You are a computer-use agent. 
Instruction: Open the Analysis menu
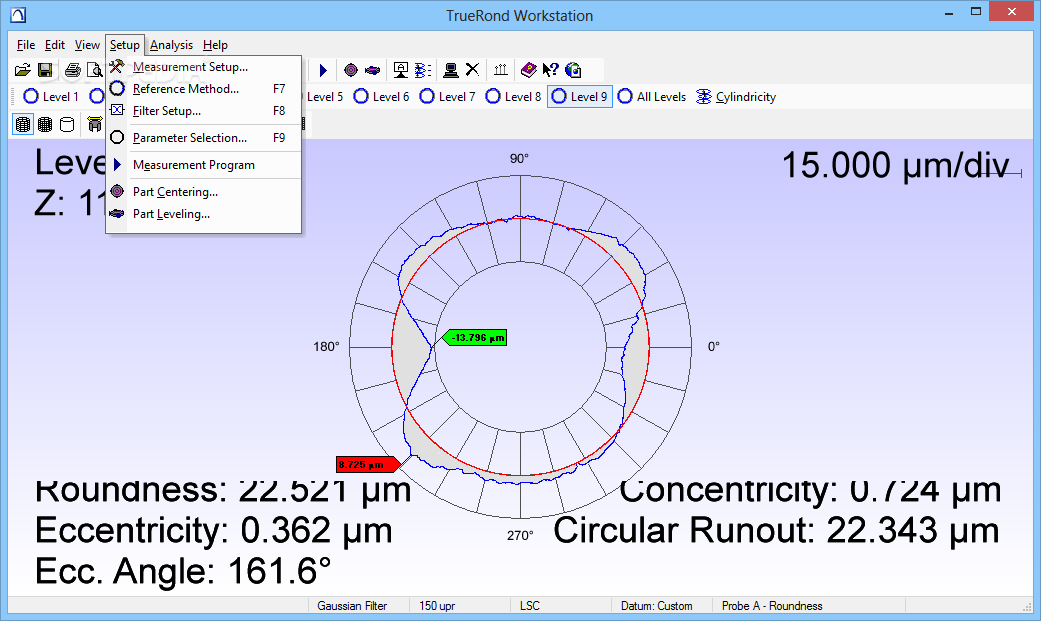(x=171, y=45)
